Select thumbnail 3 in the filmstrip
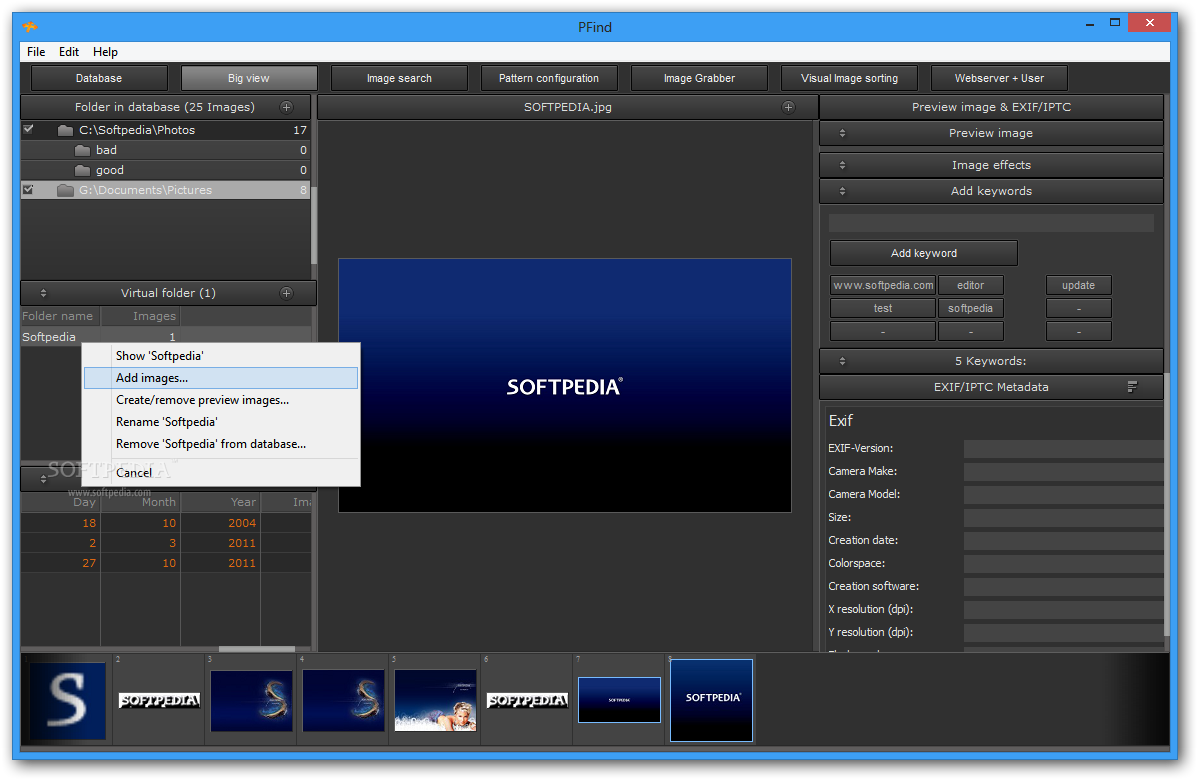 [251, 701]
